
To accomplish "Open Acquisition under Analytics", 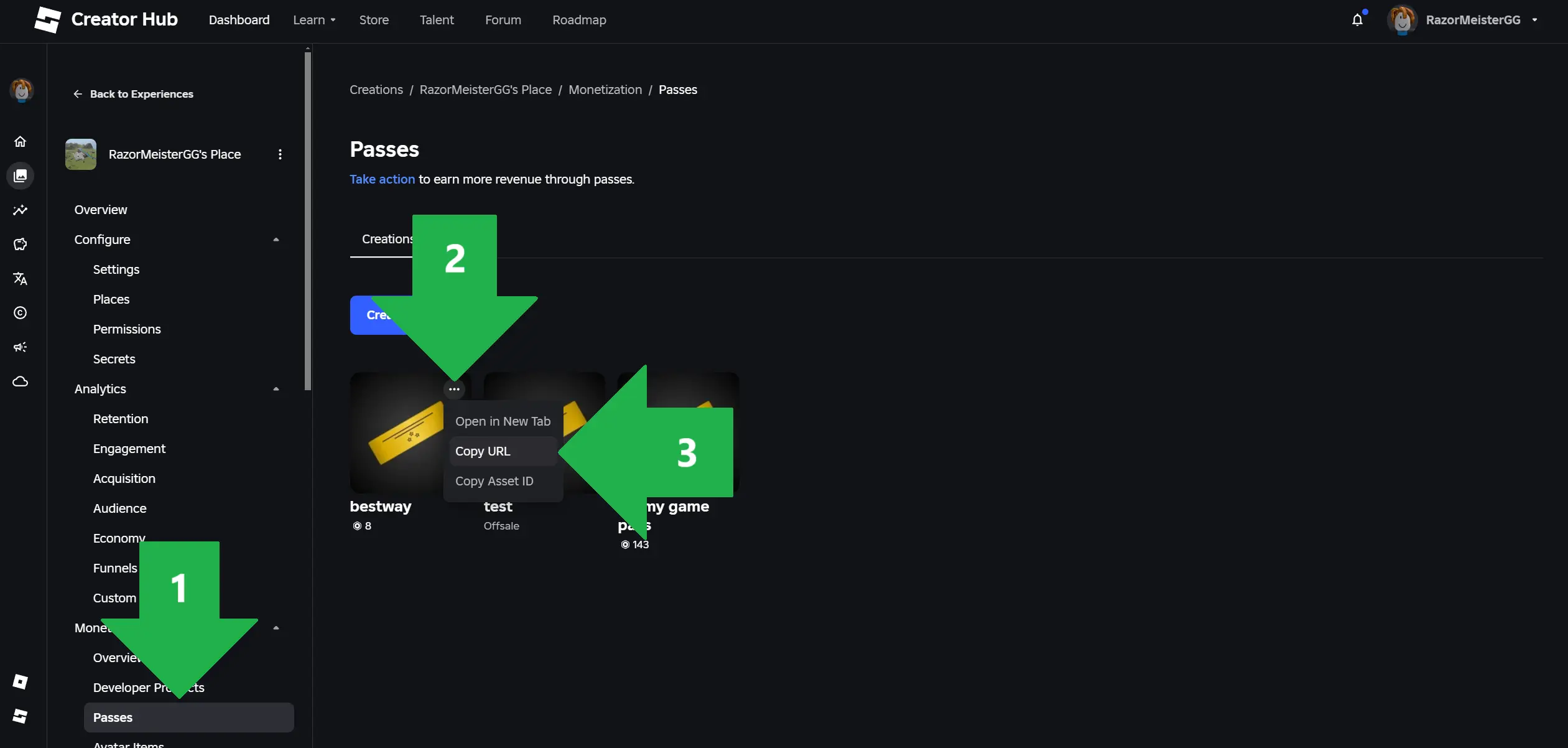I will 124,479.
